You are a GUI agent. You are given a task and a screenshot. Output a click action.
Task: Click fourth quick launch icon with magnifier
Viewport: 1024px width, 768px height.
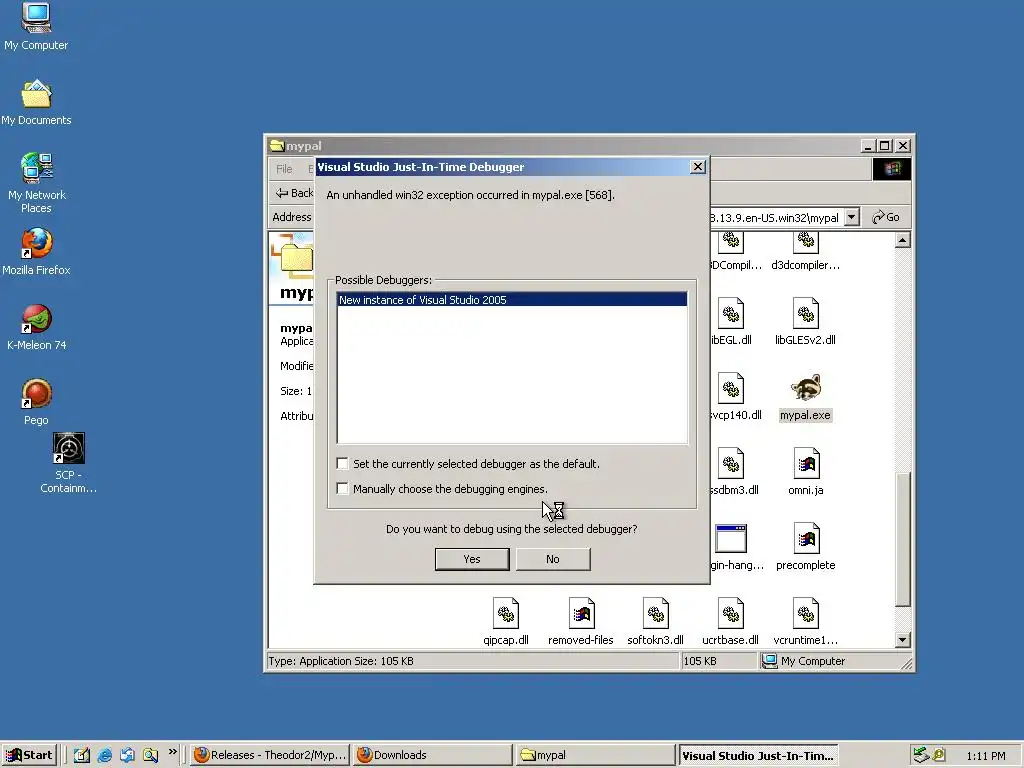click(x=150, y=755)
